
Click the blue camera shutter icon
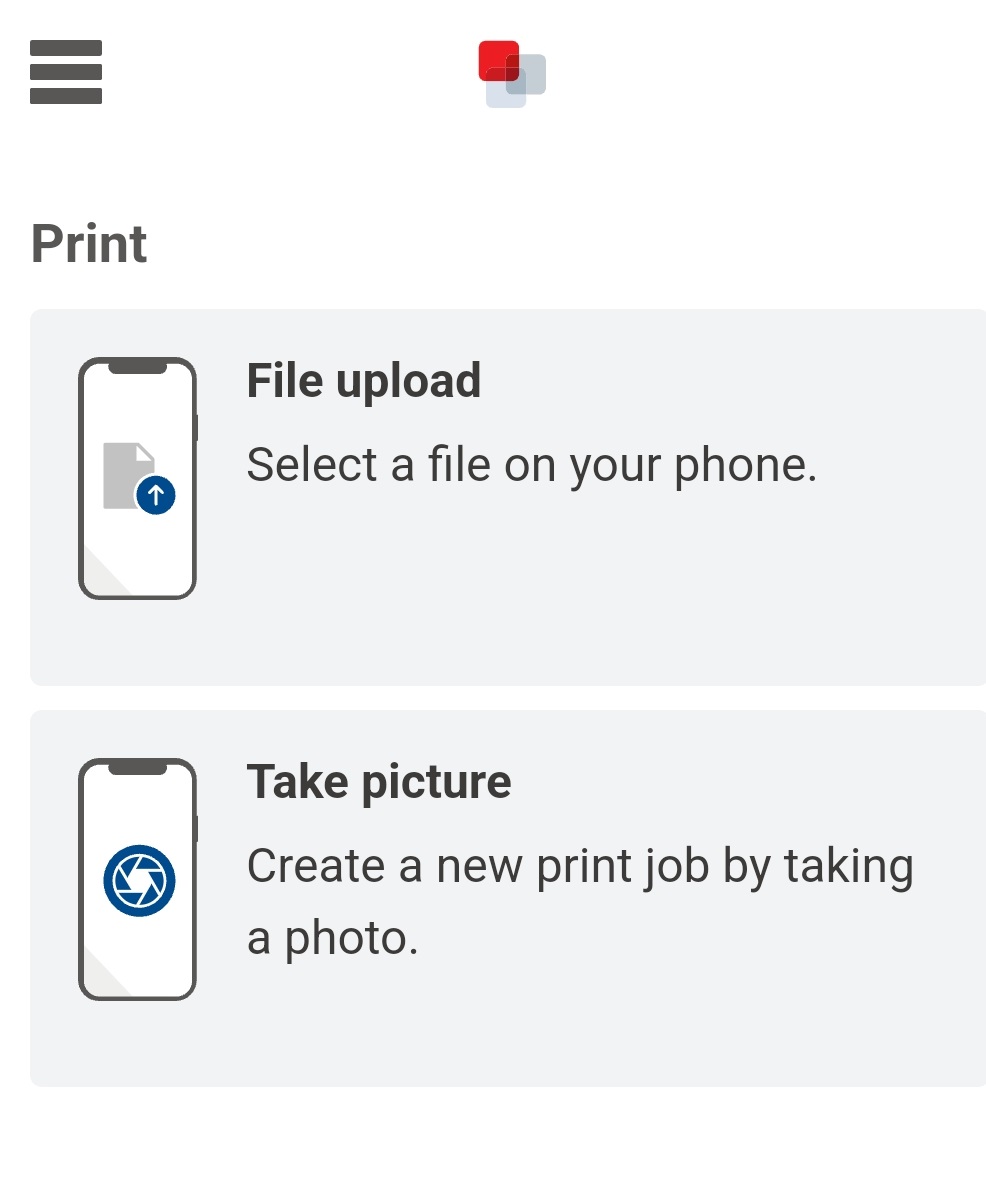[139, 880]
